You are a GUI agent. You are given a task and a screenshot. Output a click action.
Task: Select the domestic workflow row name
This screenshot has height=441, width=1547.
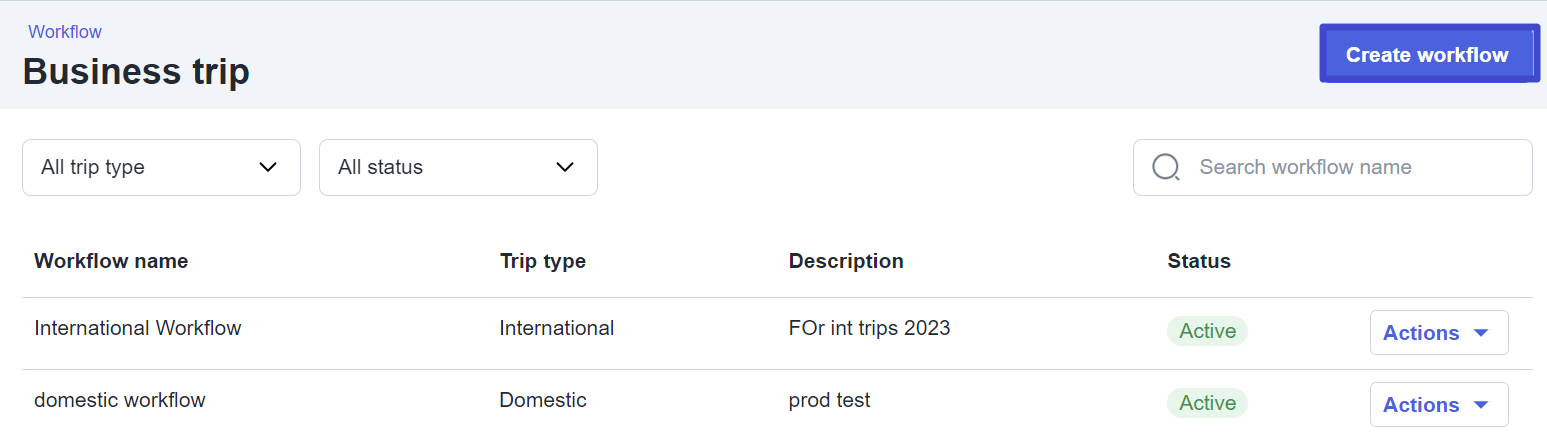click(120, 400)
